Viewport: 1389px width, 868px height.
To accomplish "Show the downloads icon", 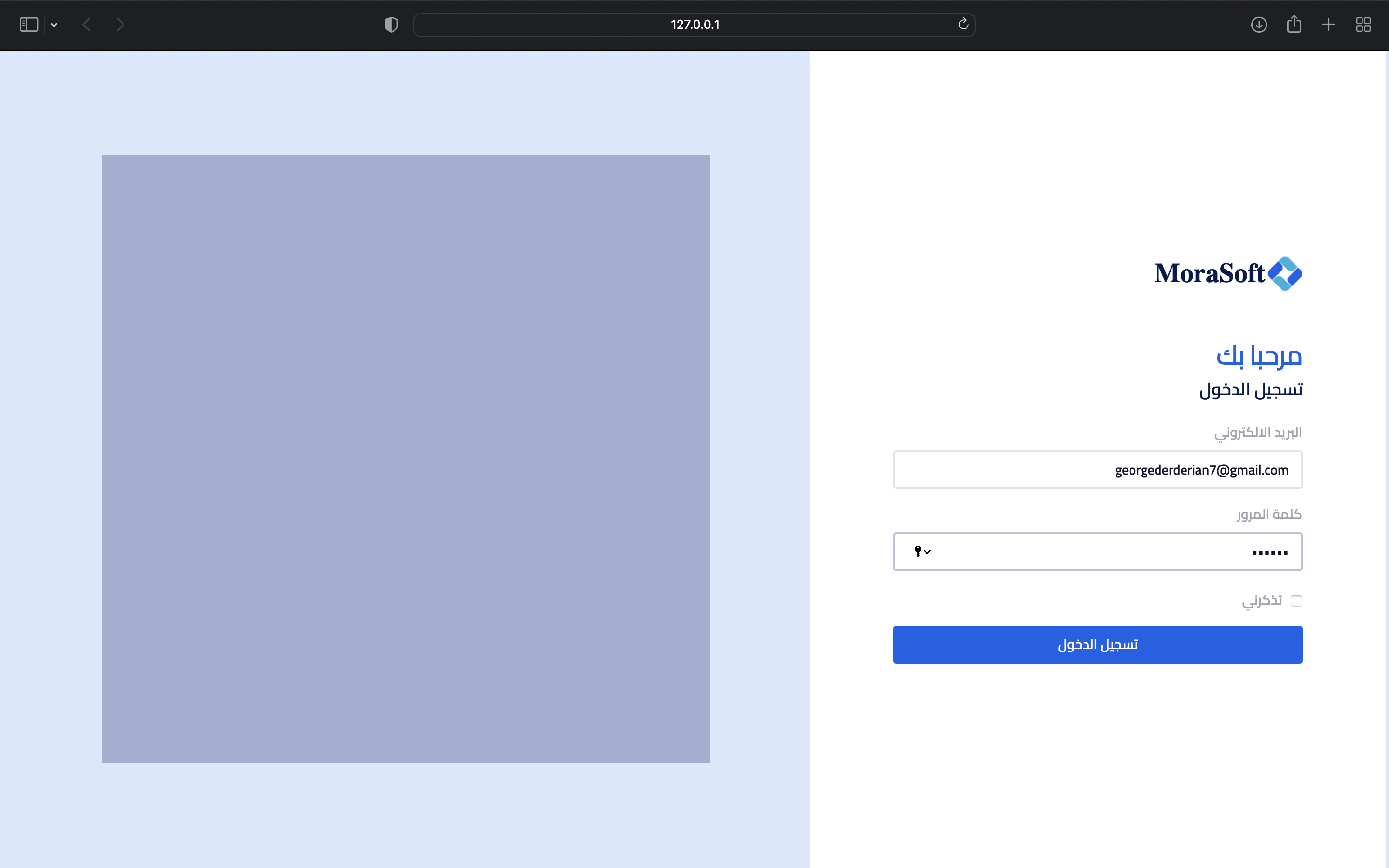I will 1259,25.
